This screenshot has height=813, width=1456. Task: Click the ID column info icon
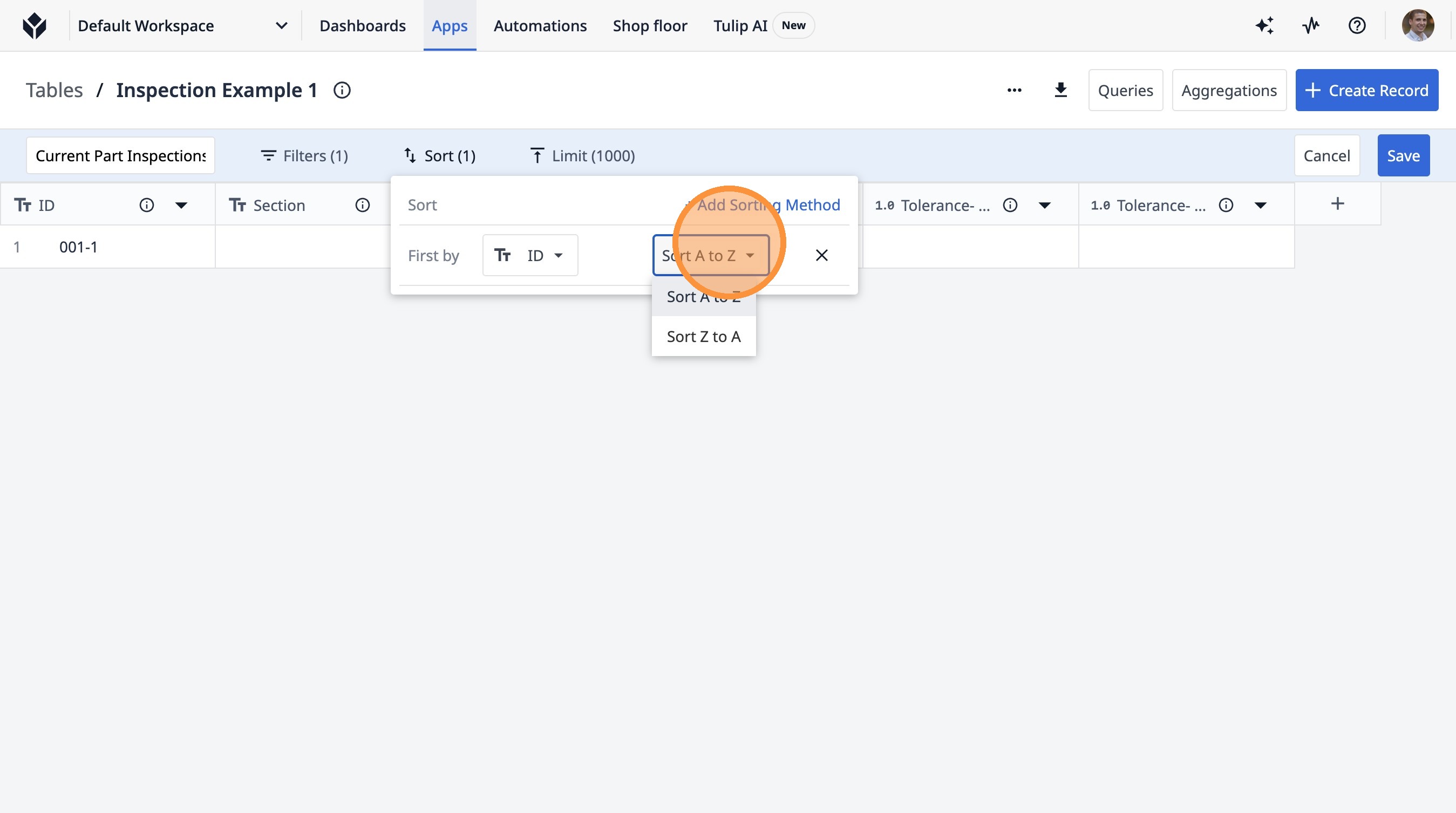[146, 205]
